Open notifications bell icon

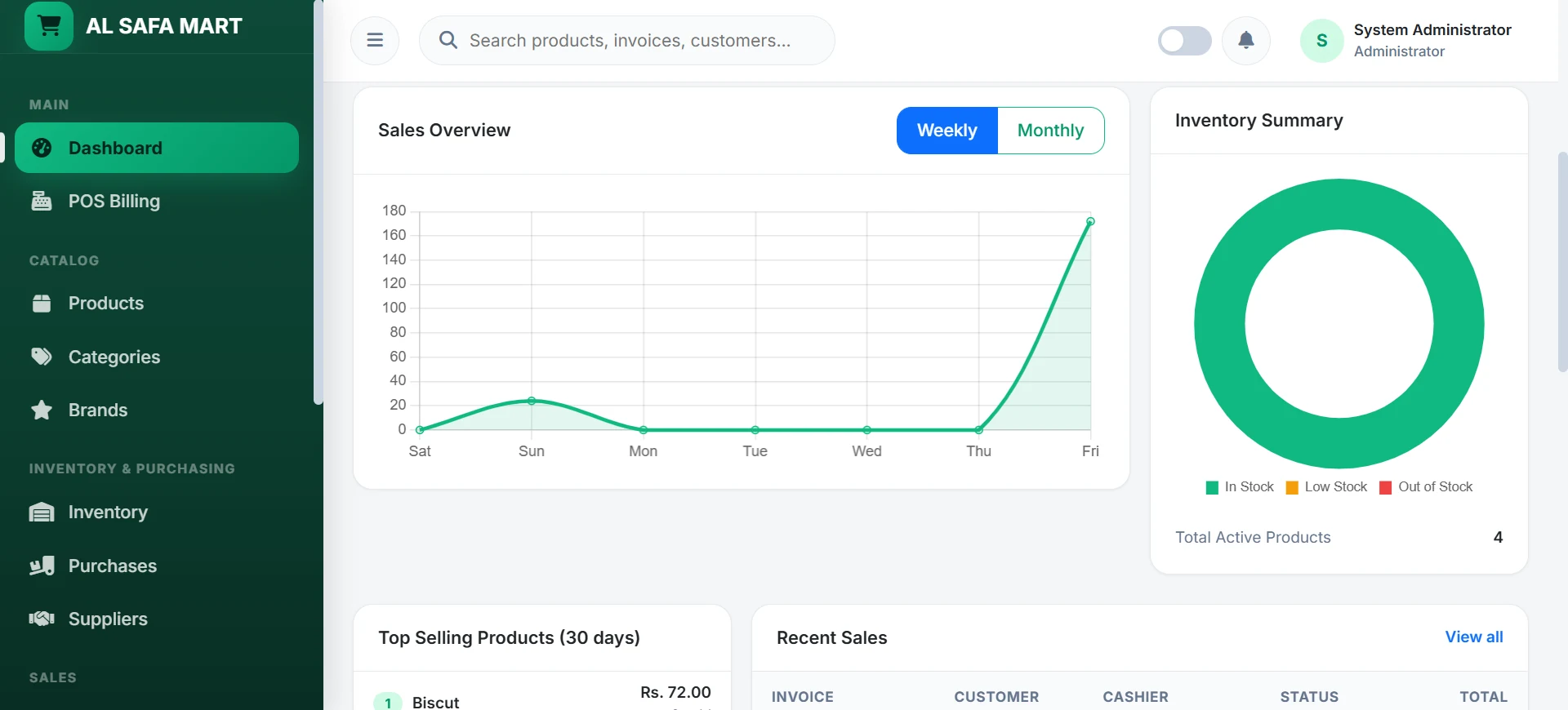click(1246, 40)
